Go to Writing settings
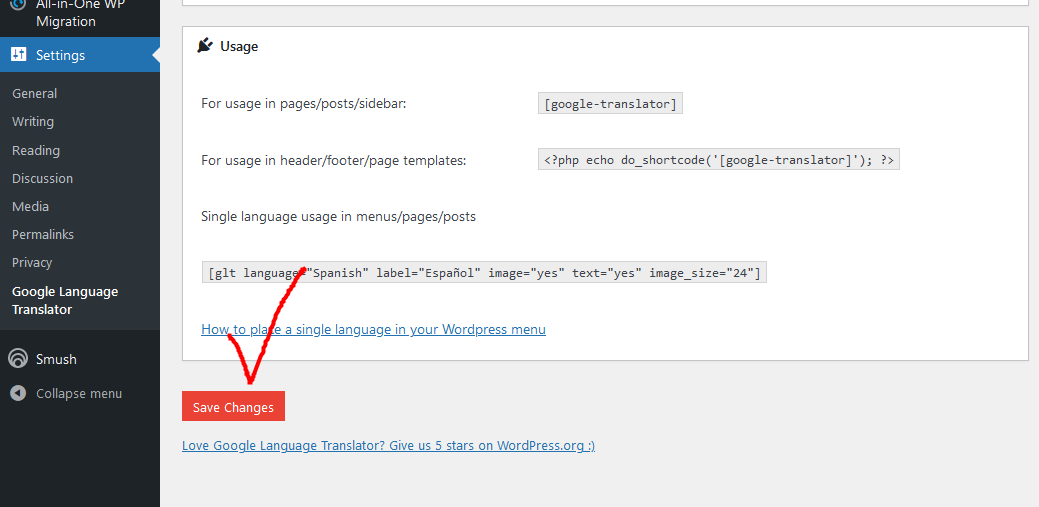The height and width of the screenshot is (507, 1039). tap(33, 121)
